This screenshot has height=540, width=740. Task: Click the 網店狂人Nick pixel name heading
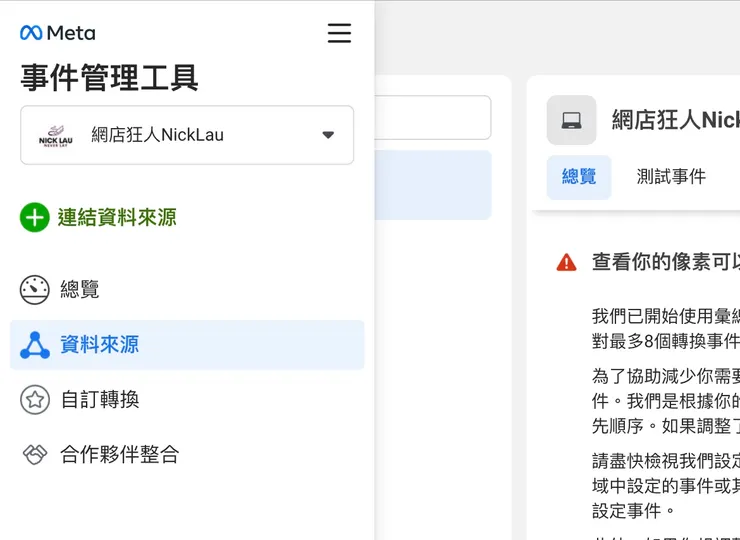coord(676,120)
